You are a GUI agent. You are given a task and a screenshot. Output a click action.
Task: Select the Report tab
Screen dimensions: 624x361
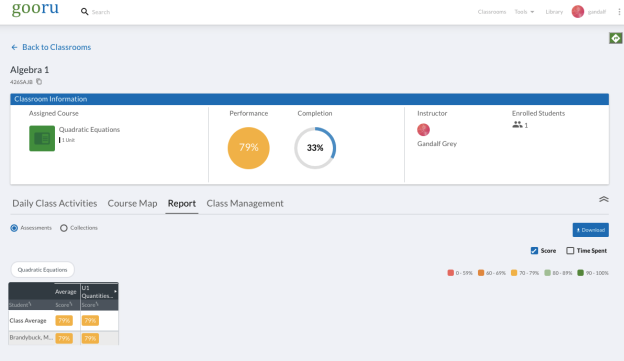pyautogui.click(x=182, y=203)
